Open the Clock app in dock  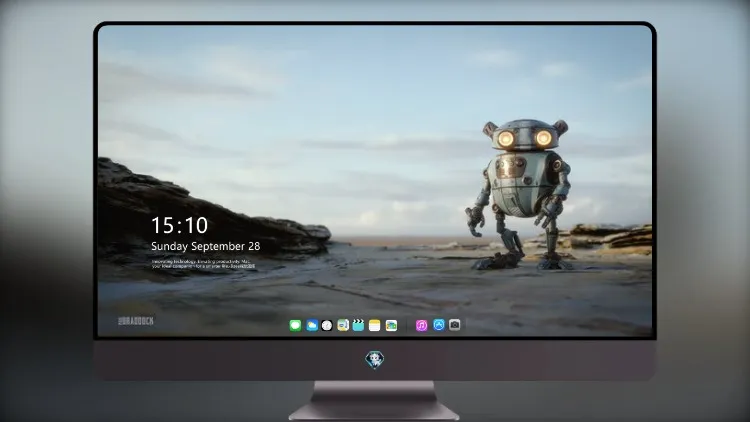(327, 325)
